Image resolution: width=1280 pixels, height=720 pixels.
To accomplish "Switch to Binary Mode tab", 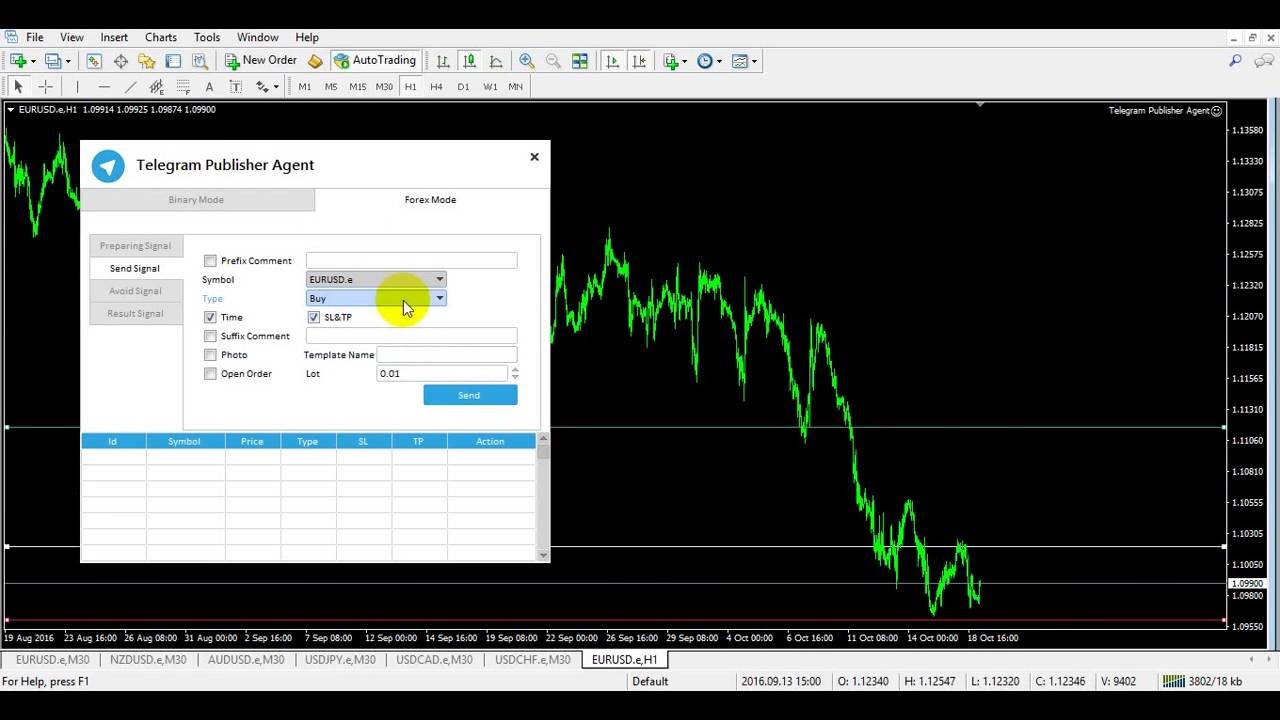I will coord(196,200).
